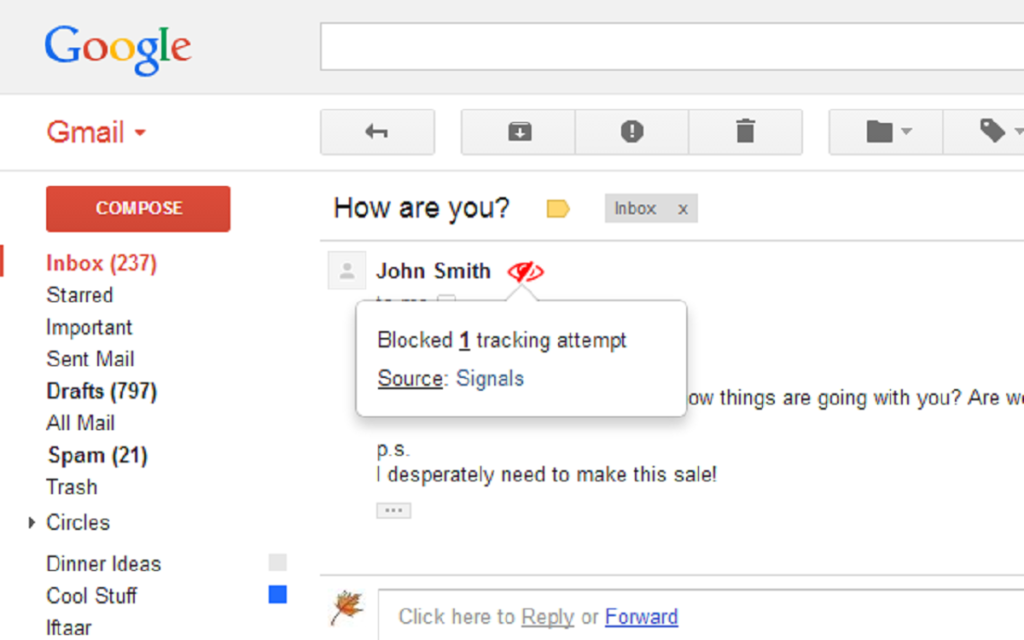The width and height of the screenshot is (1024, 640).
Task: Open the Spam (21) folder
Action: [97, 455]
